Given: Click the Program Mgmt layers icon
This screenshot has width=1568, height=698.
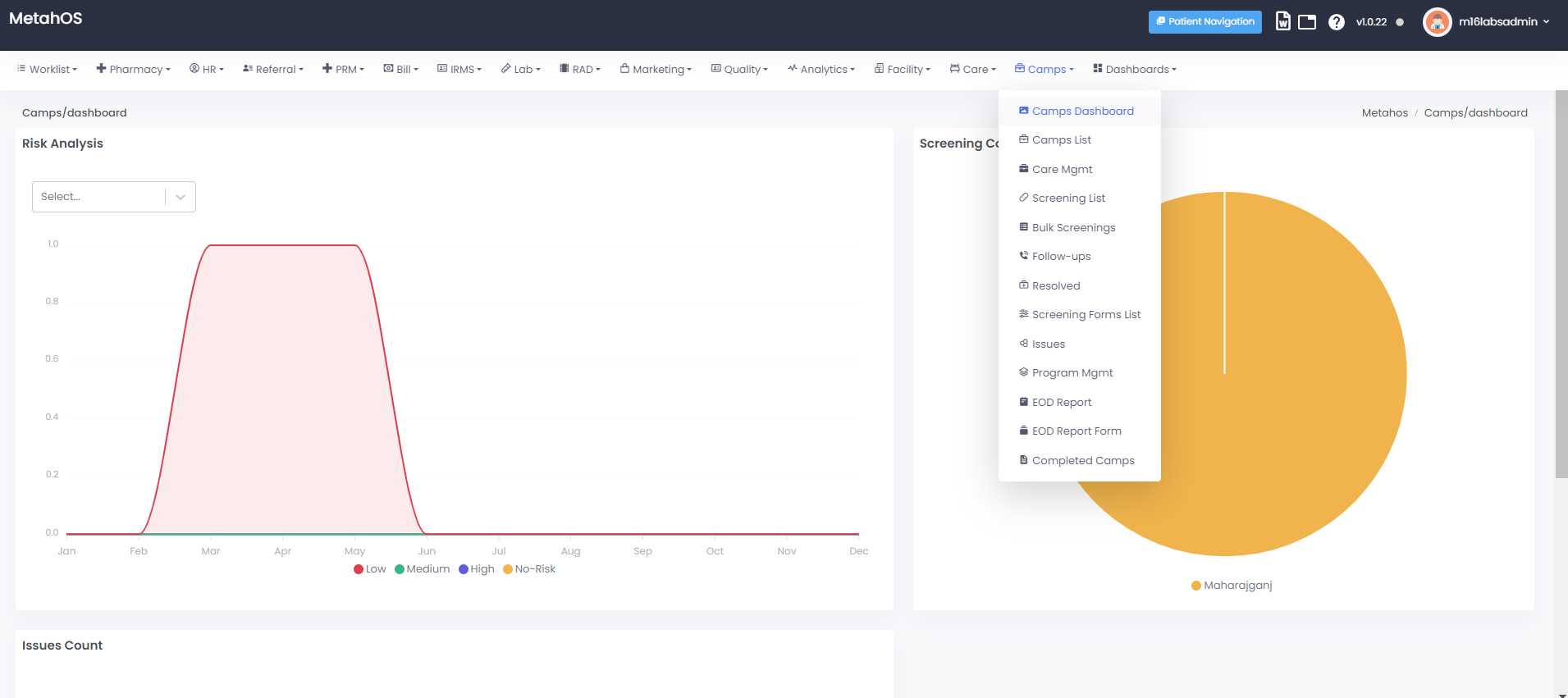Looking at the screenshot, I should pos(1023,372).
